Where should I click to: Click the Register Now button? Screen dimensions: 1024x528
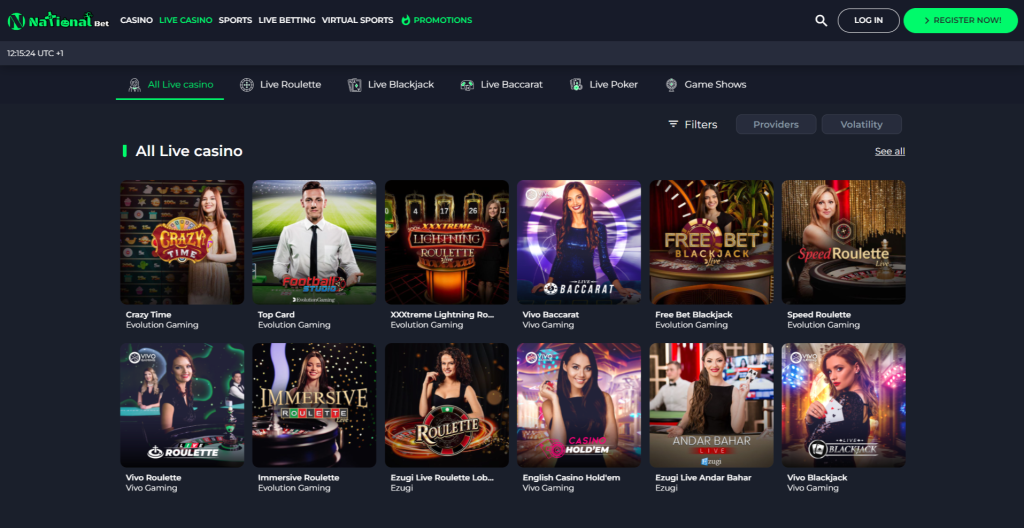[961, 20]
